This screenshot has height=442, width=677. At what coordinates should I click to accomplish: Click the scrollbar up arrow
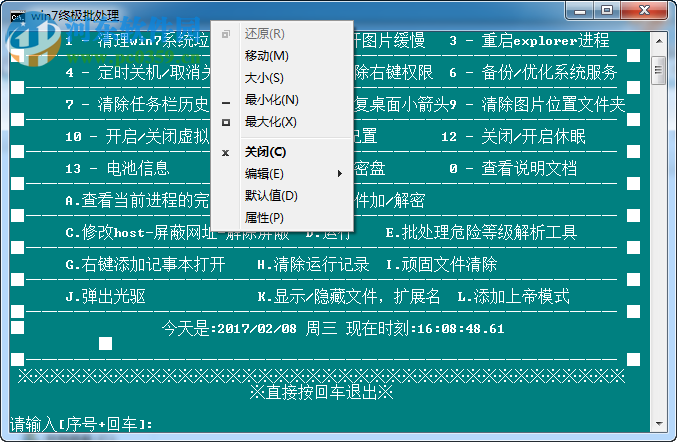[x=659, y=41]
